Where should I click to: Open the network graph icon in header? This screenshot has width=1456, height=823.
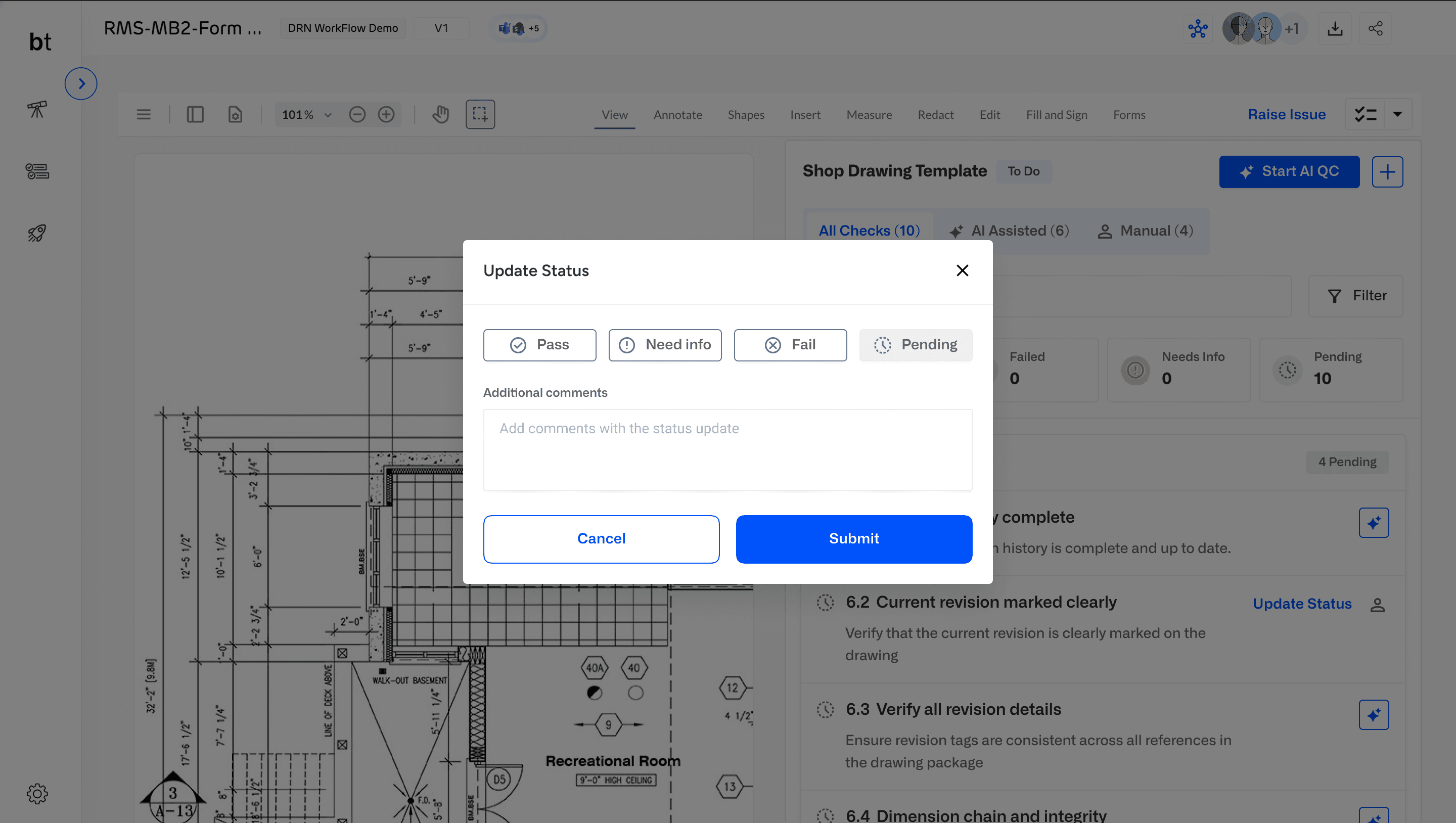coord(1198,28)
